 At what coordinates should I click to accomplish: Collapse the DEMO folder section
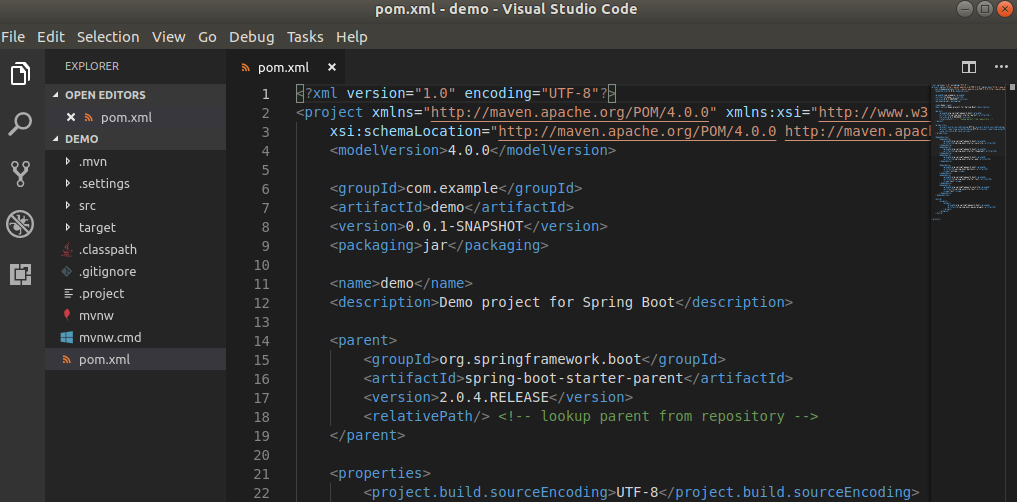pyautogui.click(x=55, y=139)
